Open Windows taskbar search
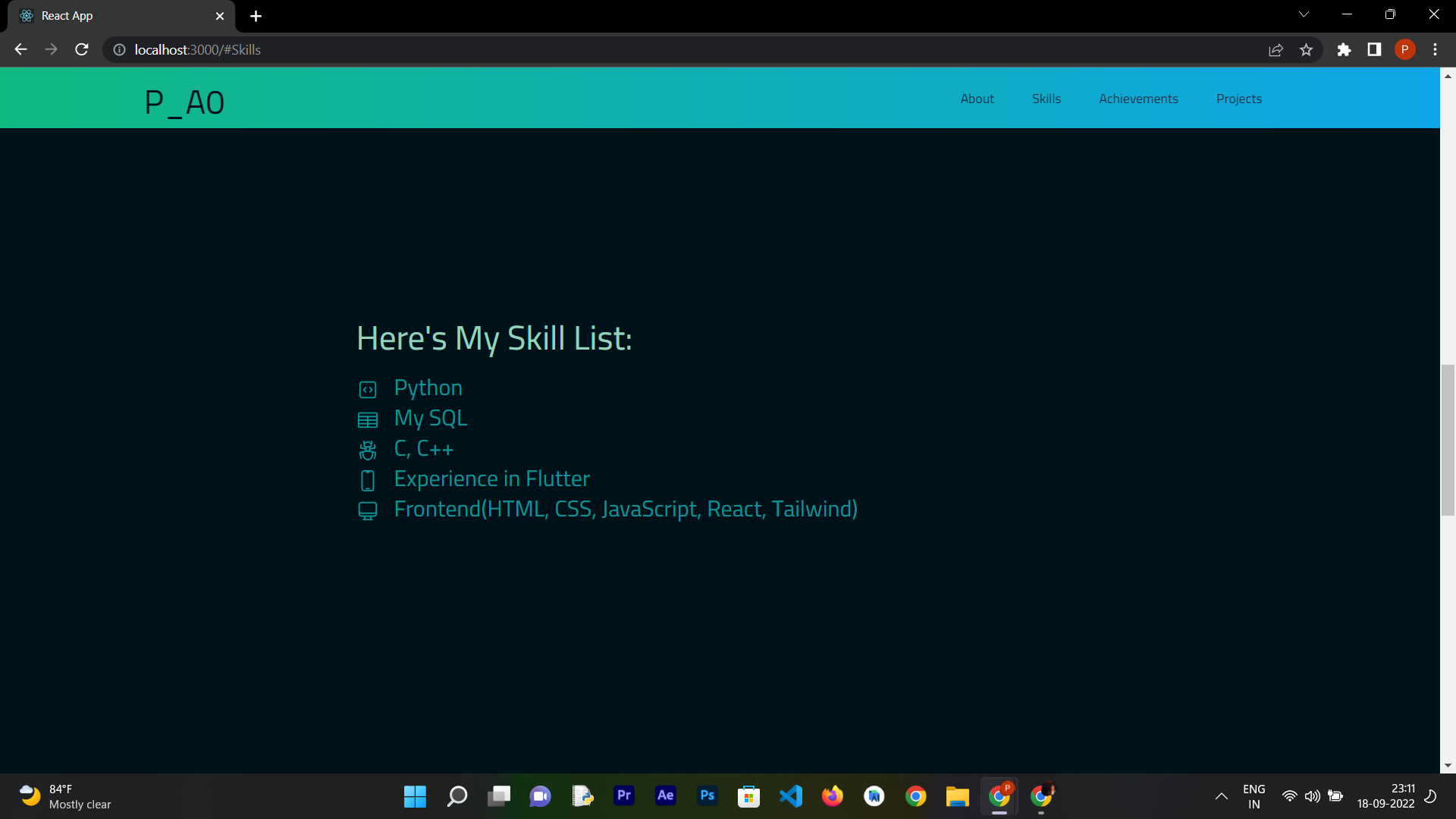This screenshot has height=819, width=1456. (x=457, y=796)
